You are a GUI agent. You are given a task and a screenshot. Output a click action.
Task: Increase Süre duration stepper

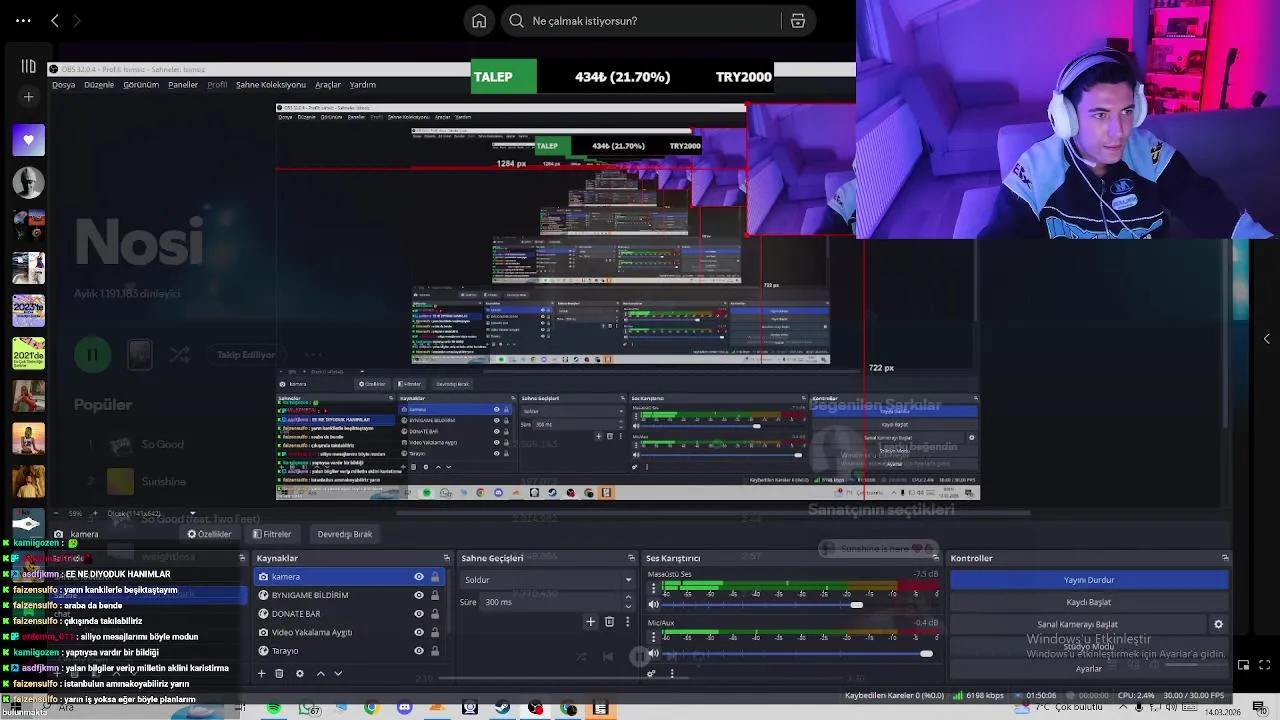628,598
